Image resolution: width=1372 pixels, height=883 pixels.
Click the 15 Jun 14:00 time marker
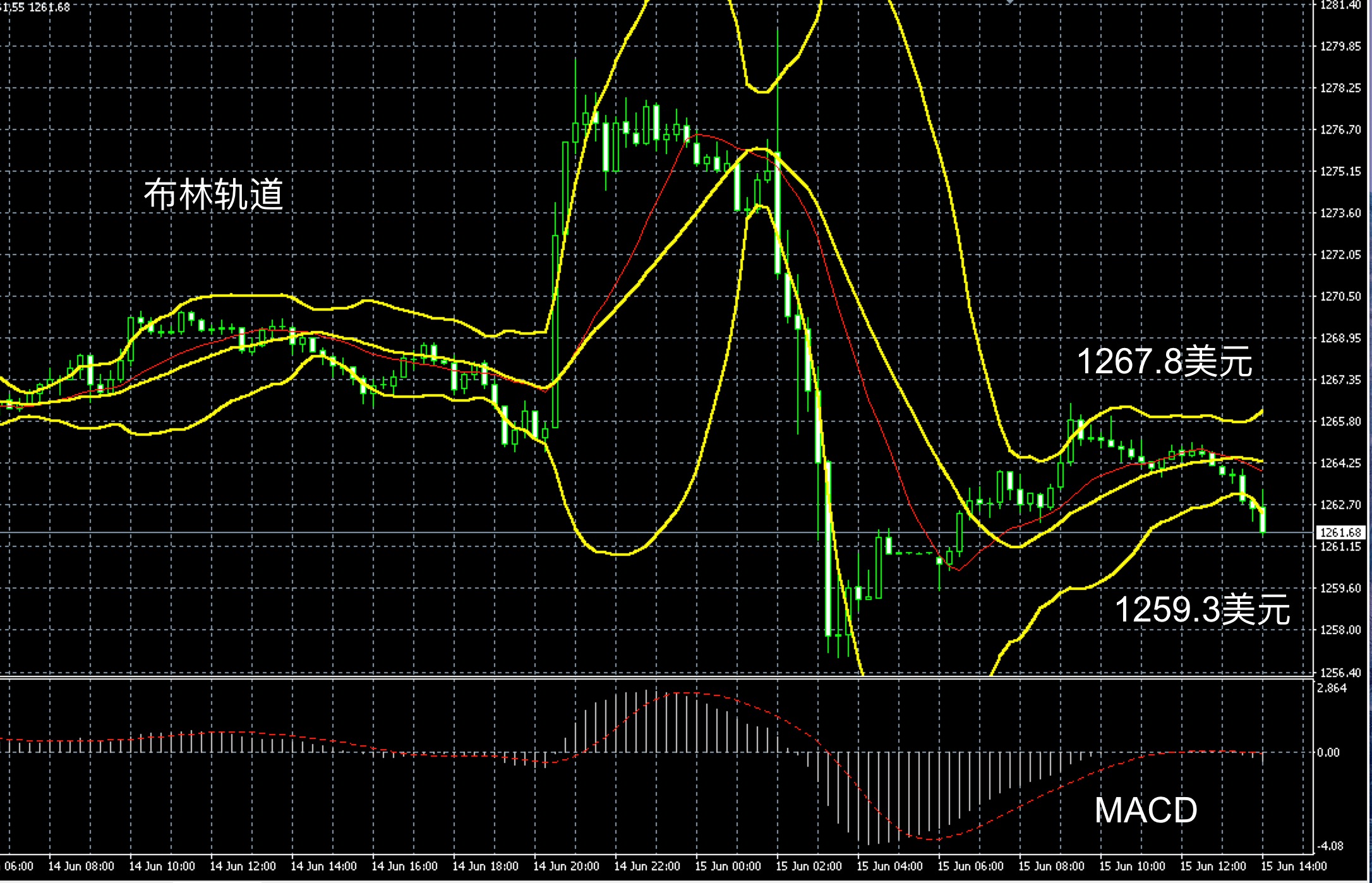(x=1294, y=866)
